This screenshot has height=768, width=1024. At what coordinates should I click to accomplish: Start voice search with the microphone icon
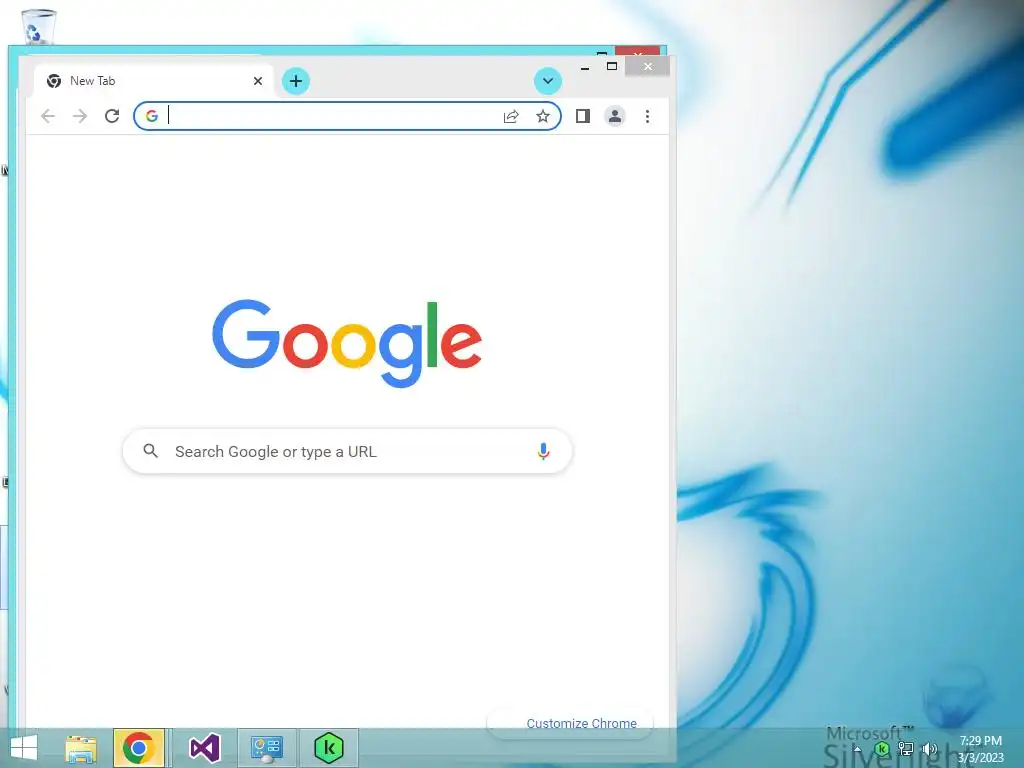543,451
